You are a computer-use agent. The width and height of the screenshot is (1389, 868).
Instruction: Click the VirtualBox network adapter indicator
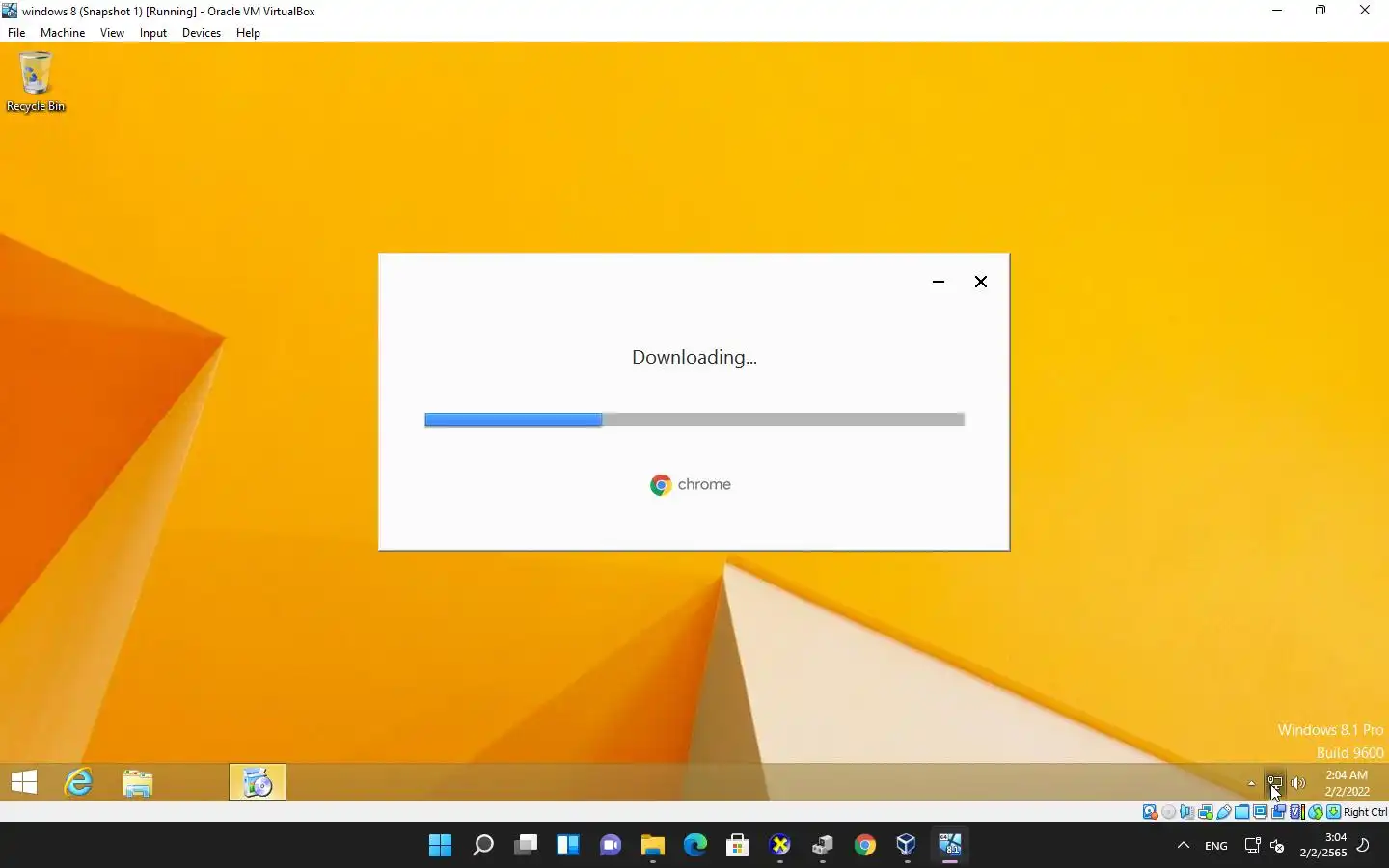click(1206, 812)
